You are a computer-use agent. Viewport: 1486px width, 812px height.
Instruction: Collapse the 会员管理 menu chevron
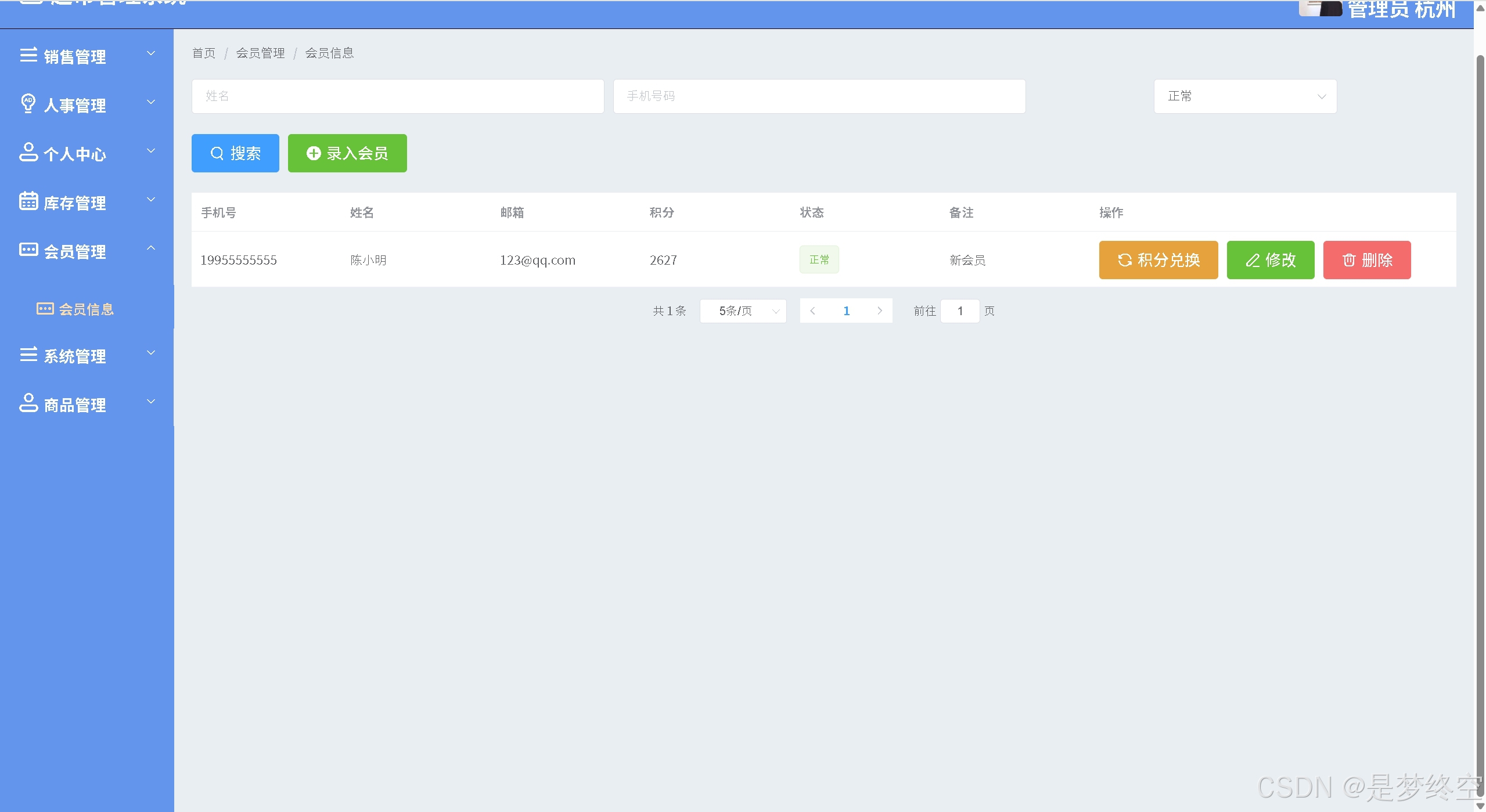coord(151,248)
